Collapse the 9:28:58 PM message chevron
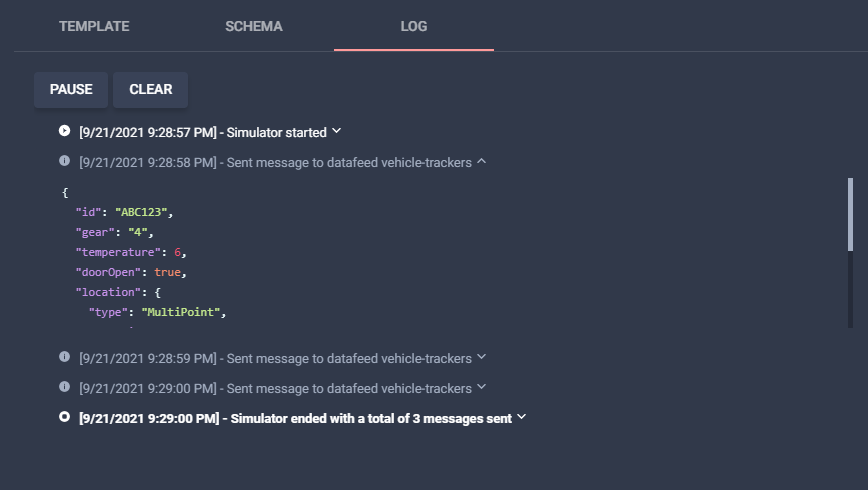Image resolution: width=868 pixels, height=490 pixels. (482, 162)
